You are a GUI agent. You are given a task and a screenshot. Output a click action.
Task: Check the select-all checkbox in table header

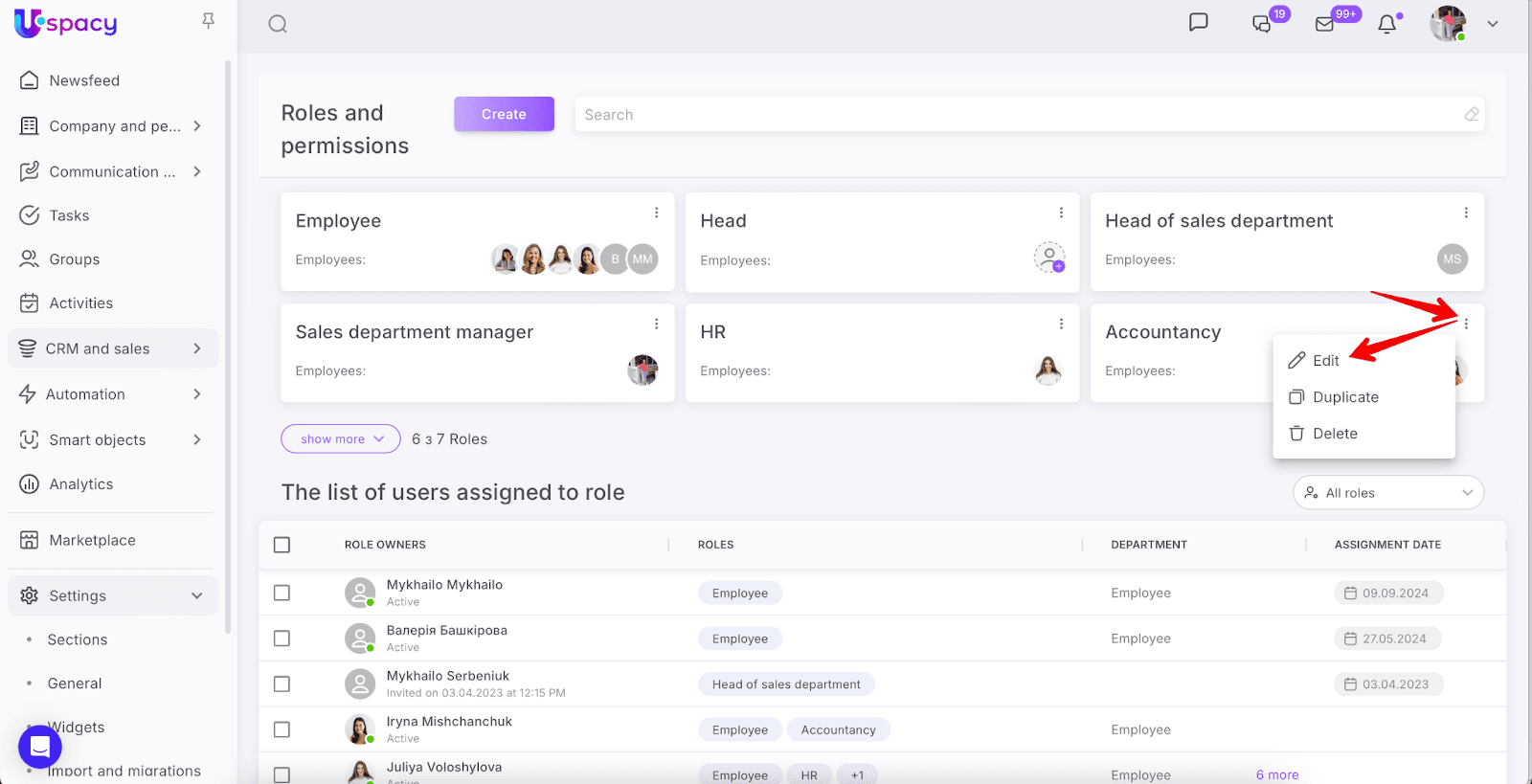pos(282,545)
